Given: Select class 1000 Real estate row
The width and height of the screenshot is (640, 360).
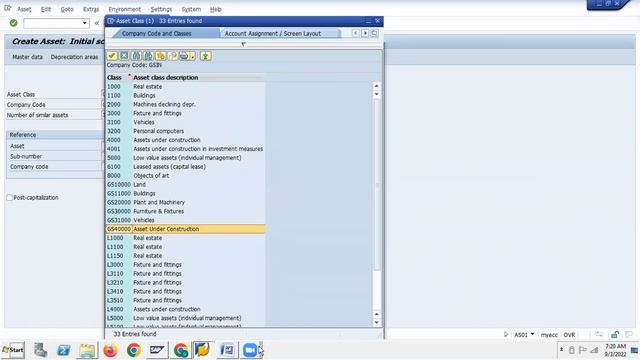Looking at the screenshot, I should tap(185, 87).
